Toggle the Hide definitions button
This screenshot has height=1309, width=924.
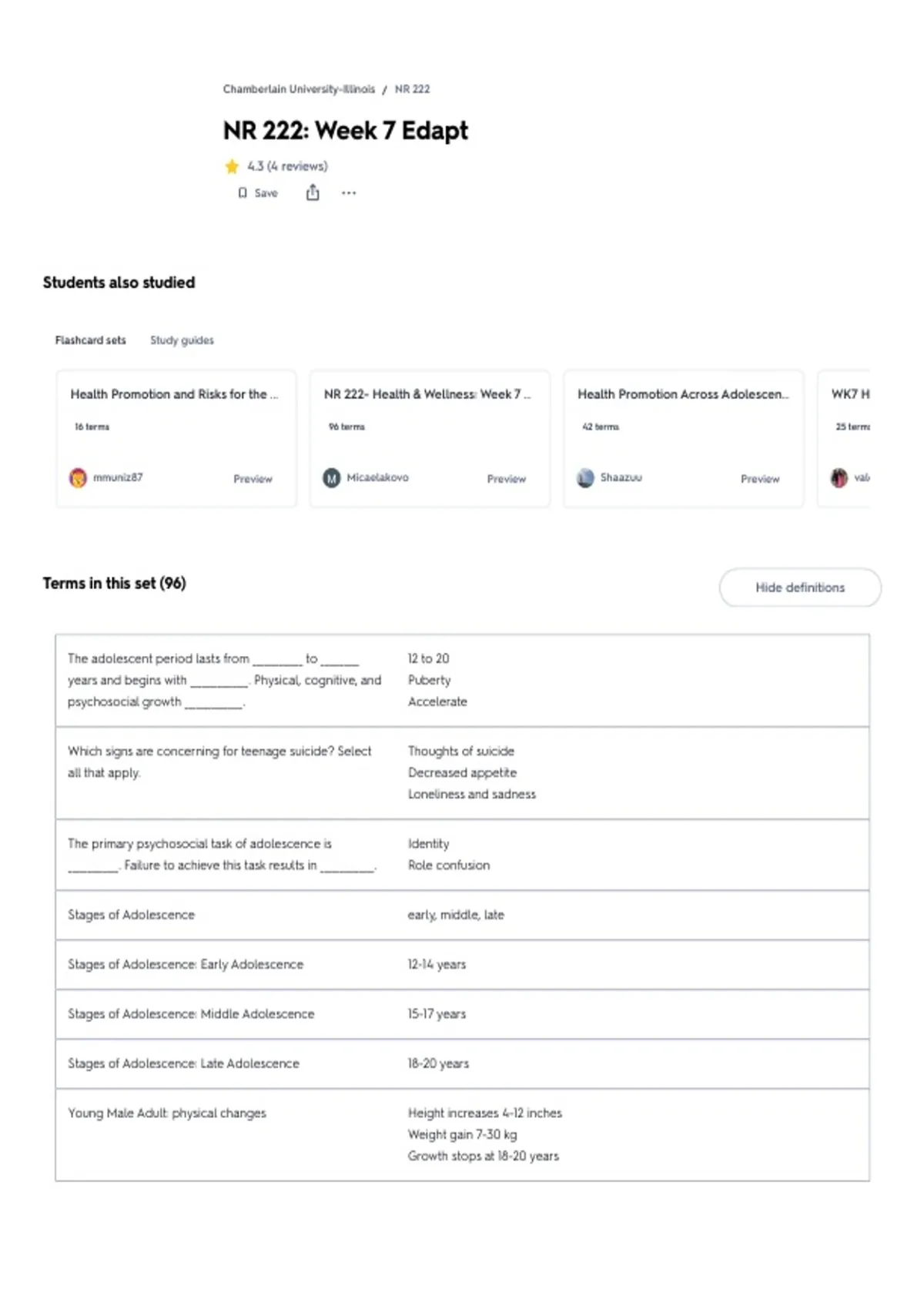(x=800, y=588)
